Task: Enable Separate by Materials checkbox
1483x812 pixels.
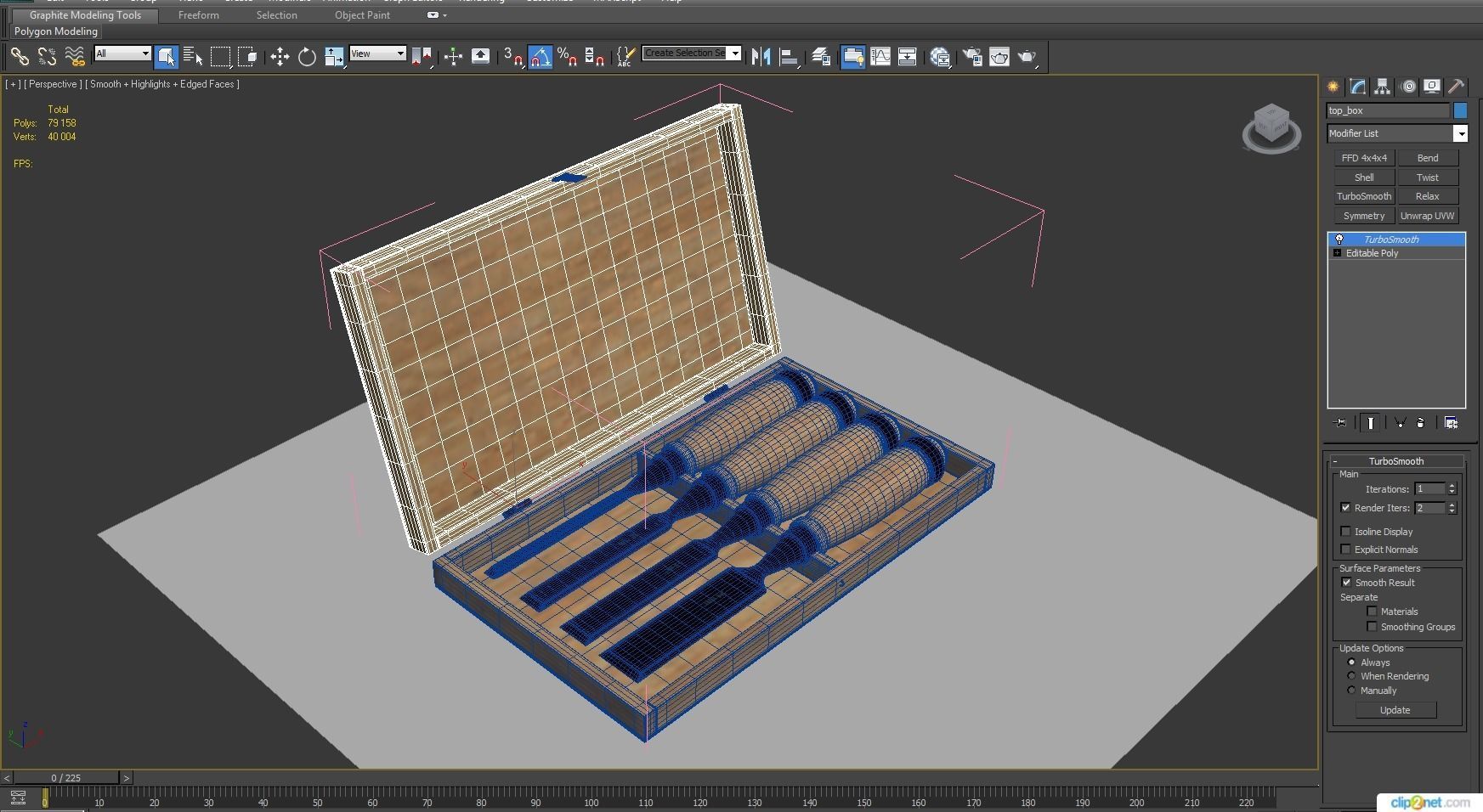Action: tap(1372, 612)
